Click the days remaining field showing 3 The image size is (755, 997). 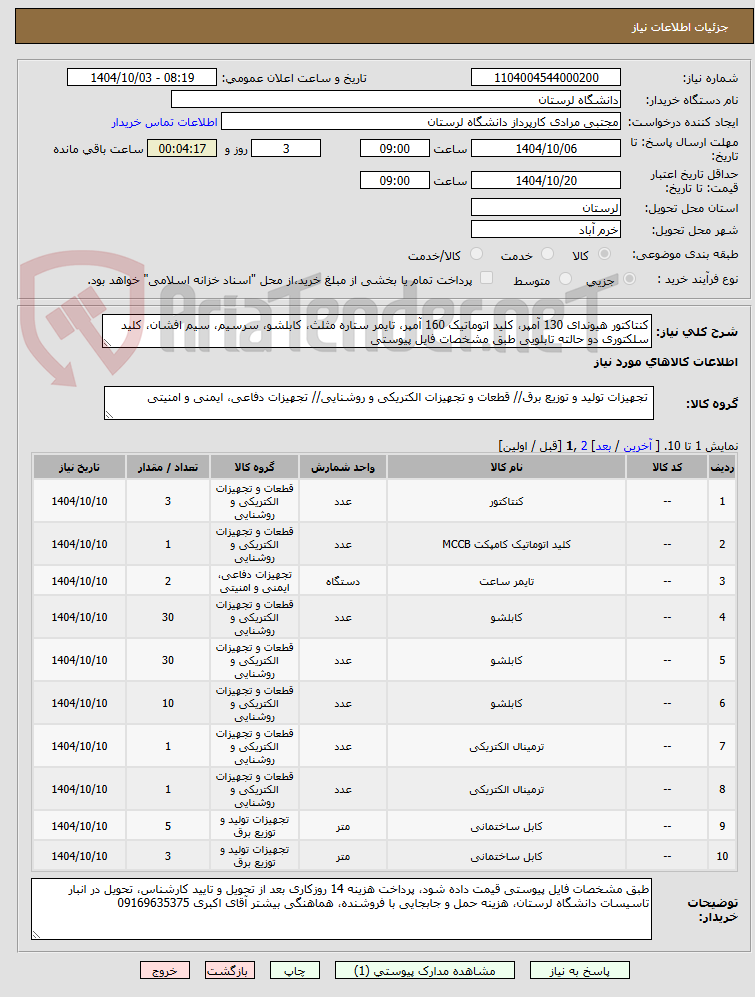coord(286,148)
